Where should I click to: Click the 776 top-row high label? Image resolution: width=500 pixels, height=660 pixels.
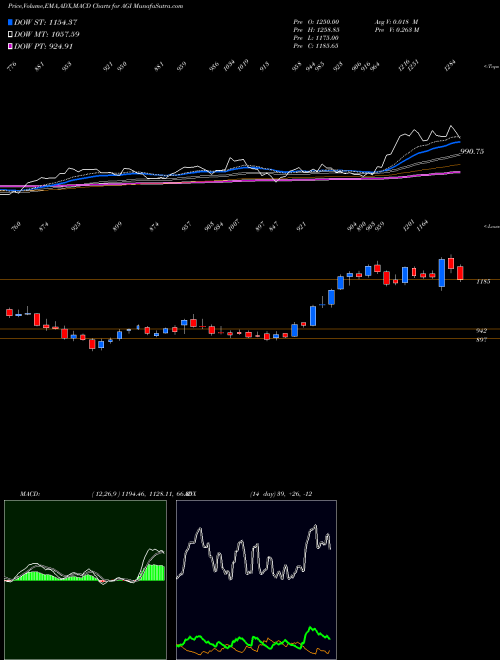(x=12, y=67)
